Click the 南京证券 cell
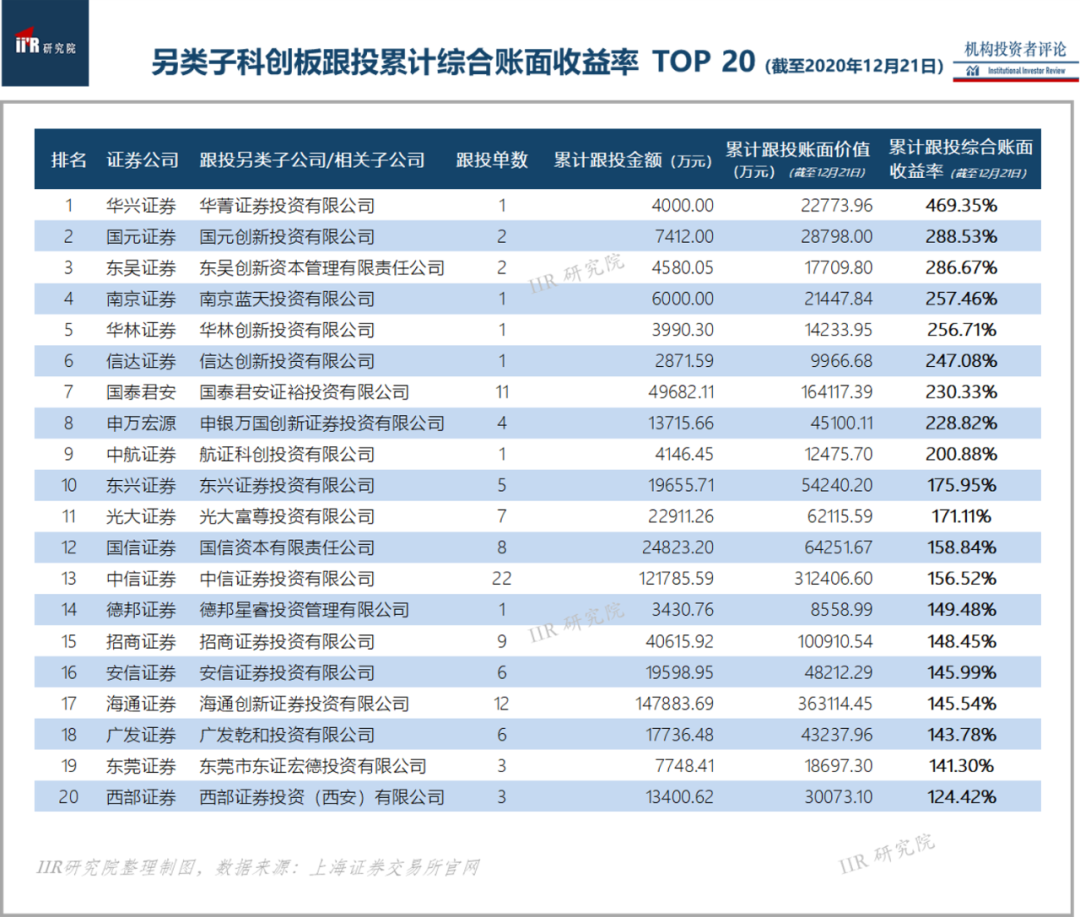Image resolution: width=1080 pixels, height=917 pixels. (141, 298)
